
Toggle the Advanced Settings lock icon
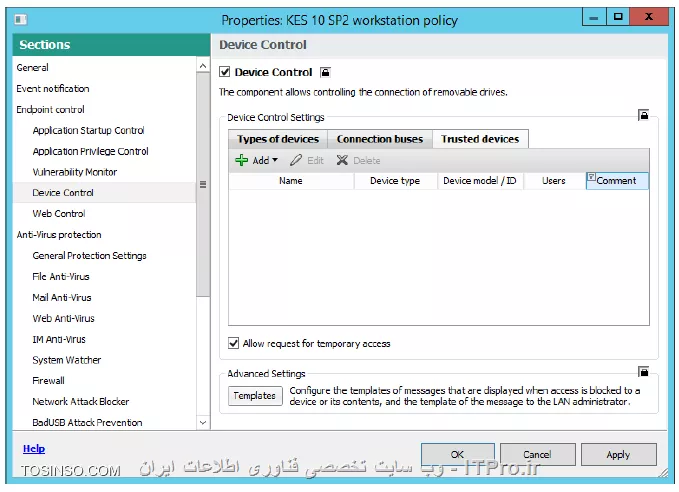[x=643, y=372]
